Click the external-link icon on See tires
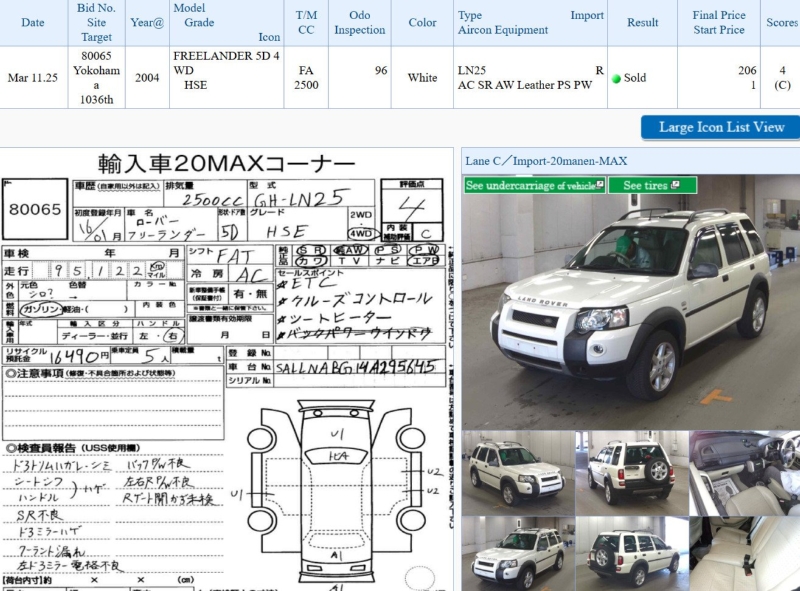 [677, 185]
